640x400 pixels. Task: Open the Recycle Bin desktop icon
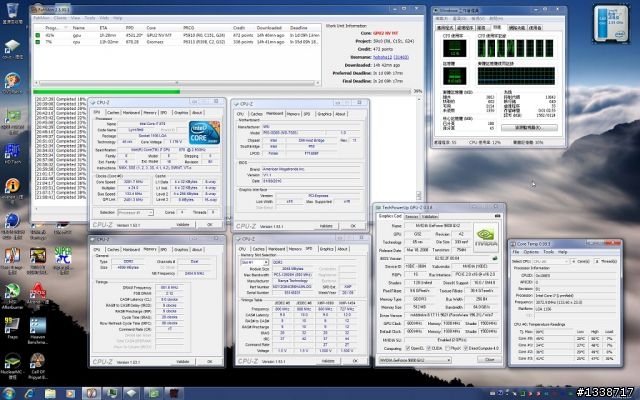point(12,11)
